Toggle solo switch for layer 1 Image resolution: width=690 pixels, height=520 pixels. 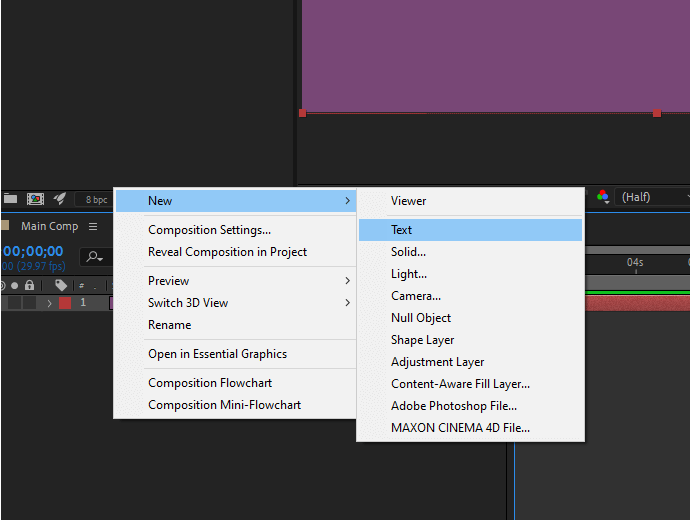15,303
